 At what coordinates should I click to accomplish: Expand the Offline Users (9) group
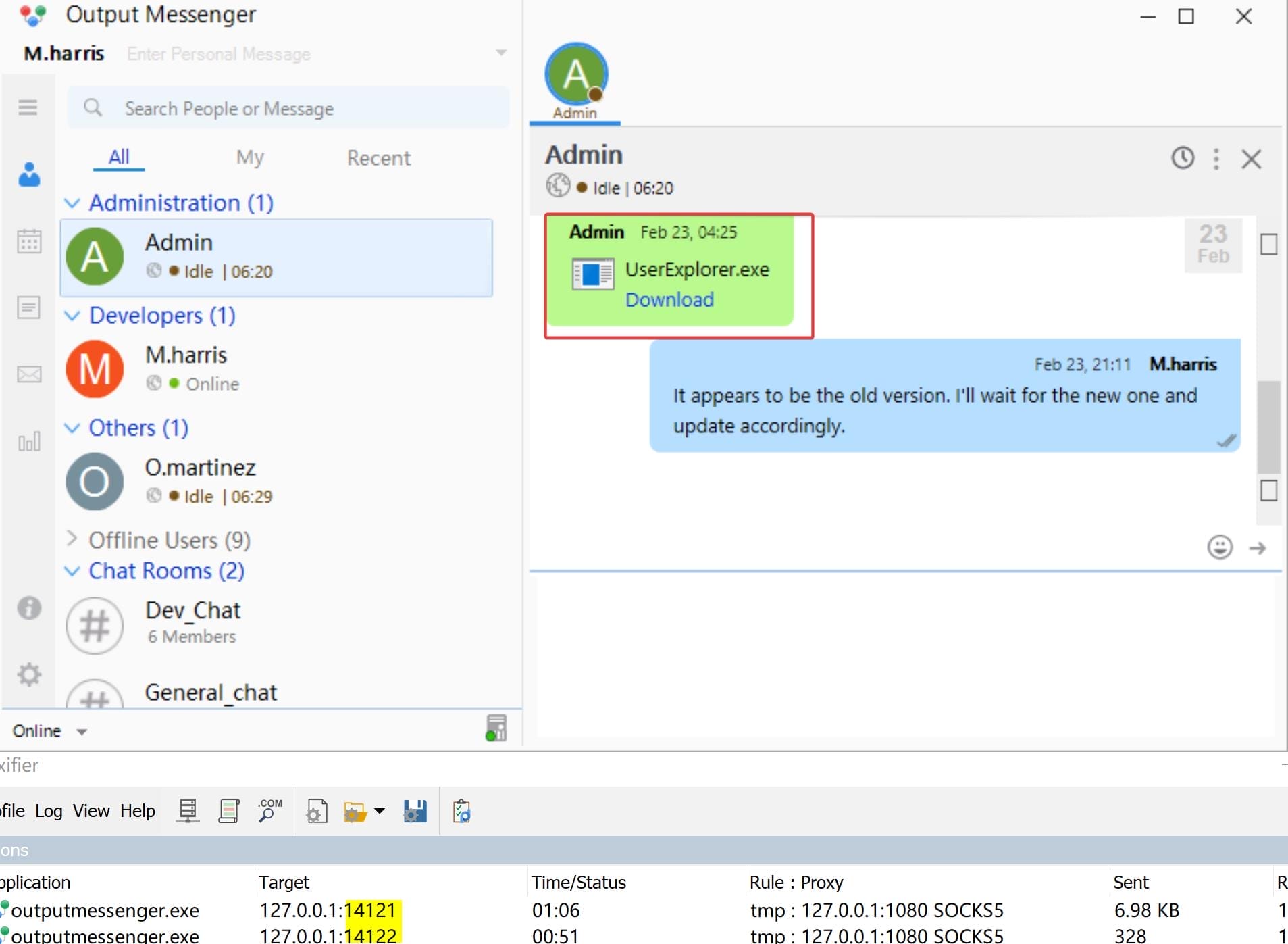72,539
